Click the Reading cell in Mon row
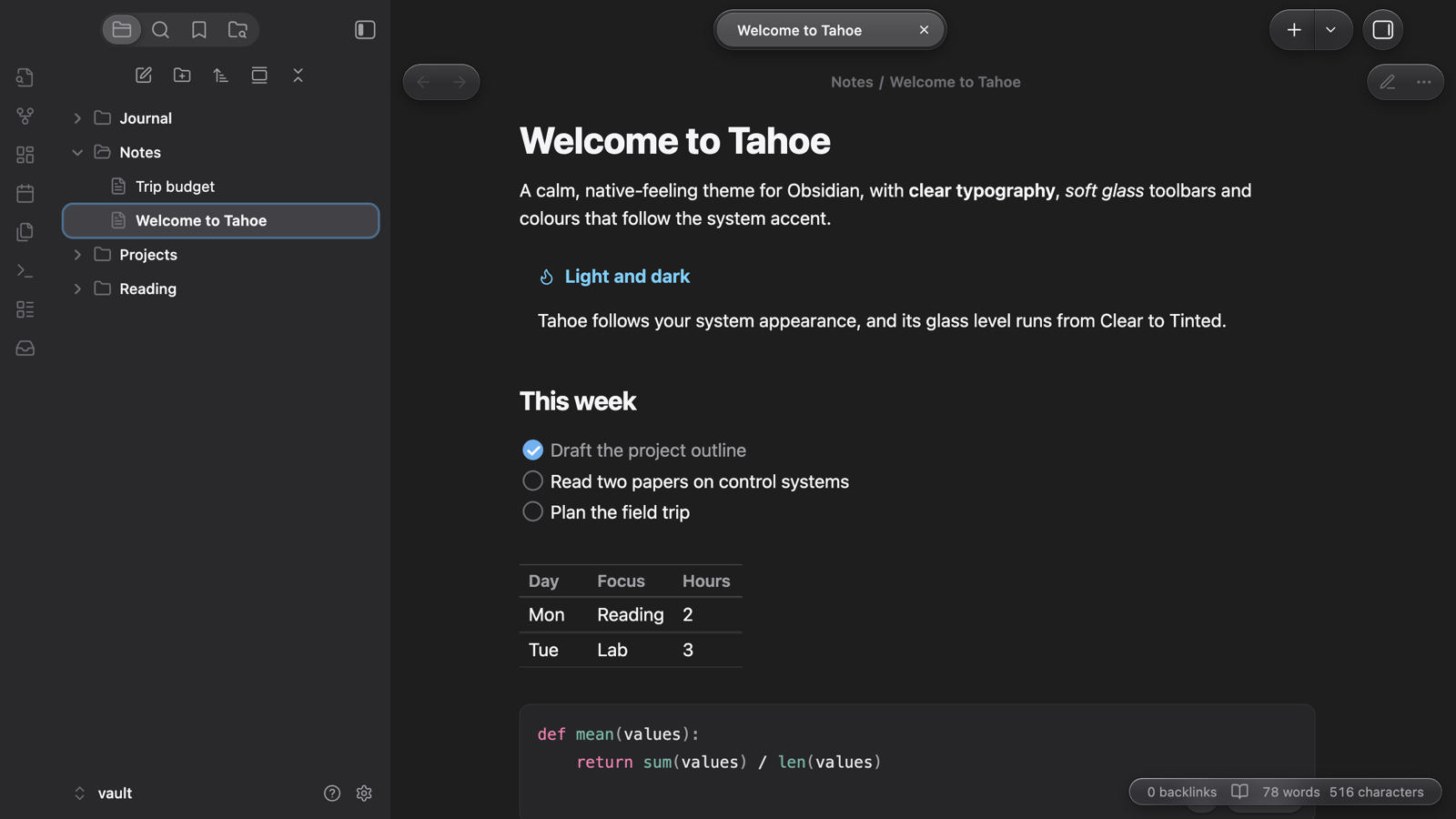 click(x=631, y=615)
